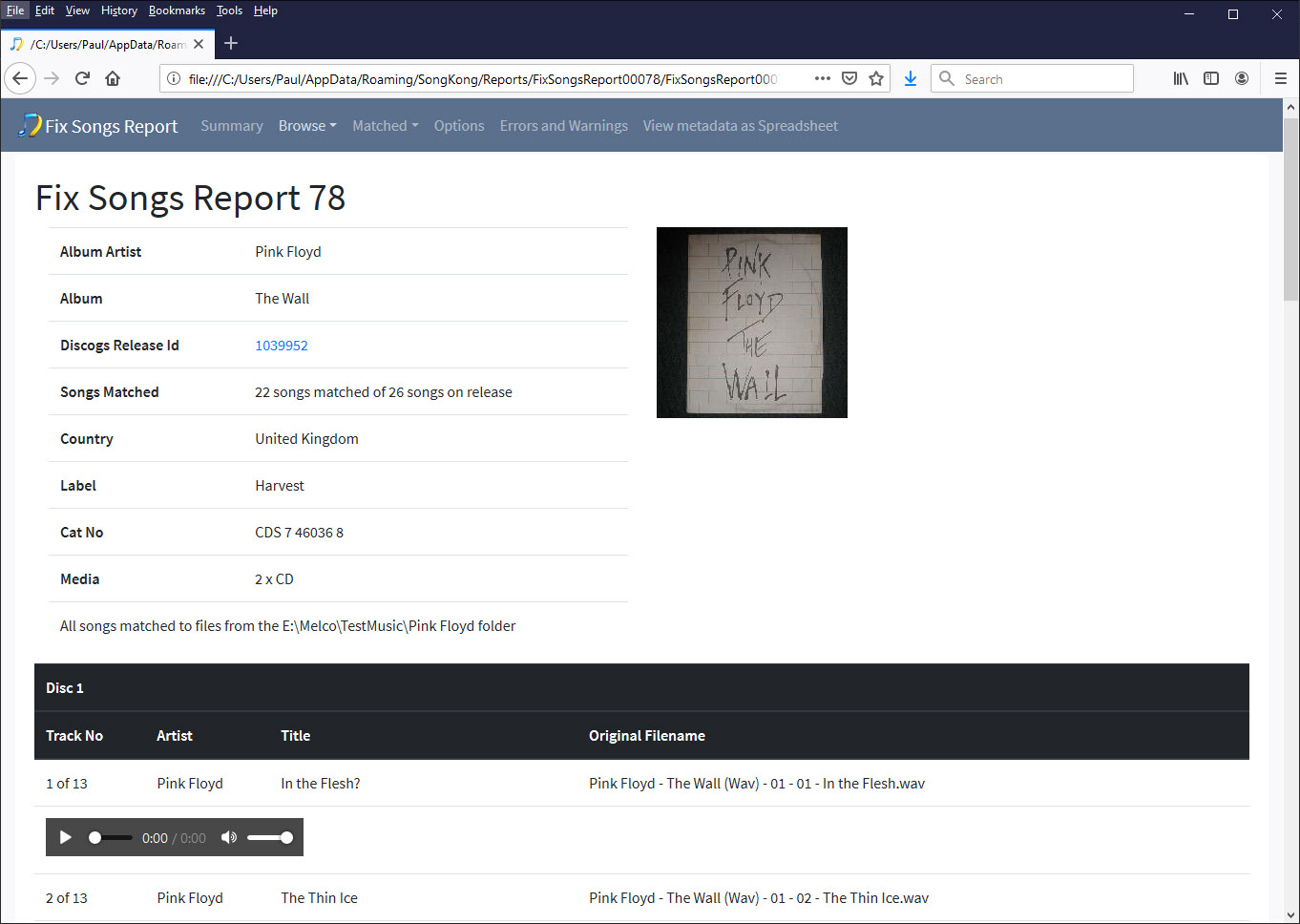
Task: Open View metadata as Spreadsheet
Action: 741,125
